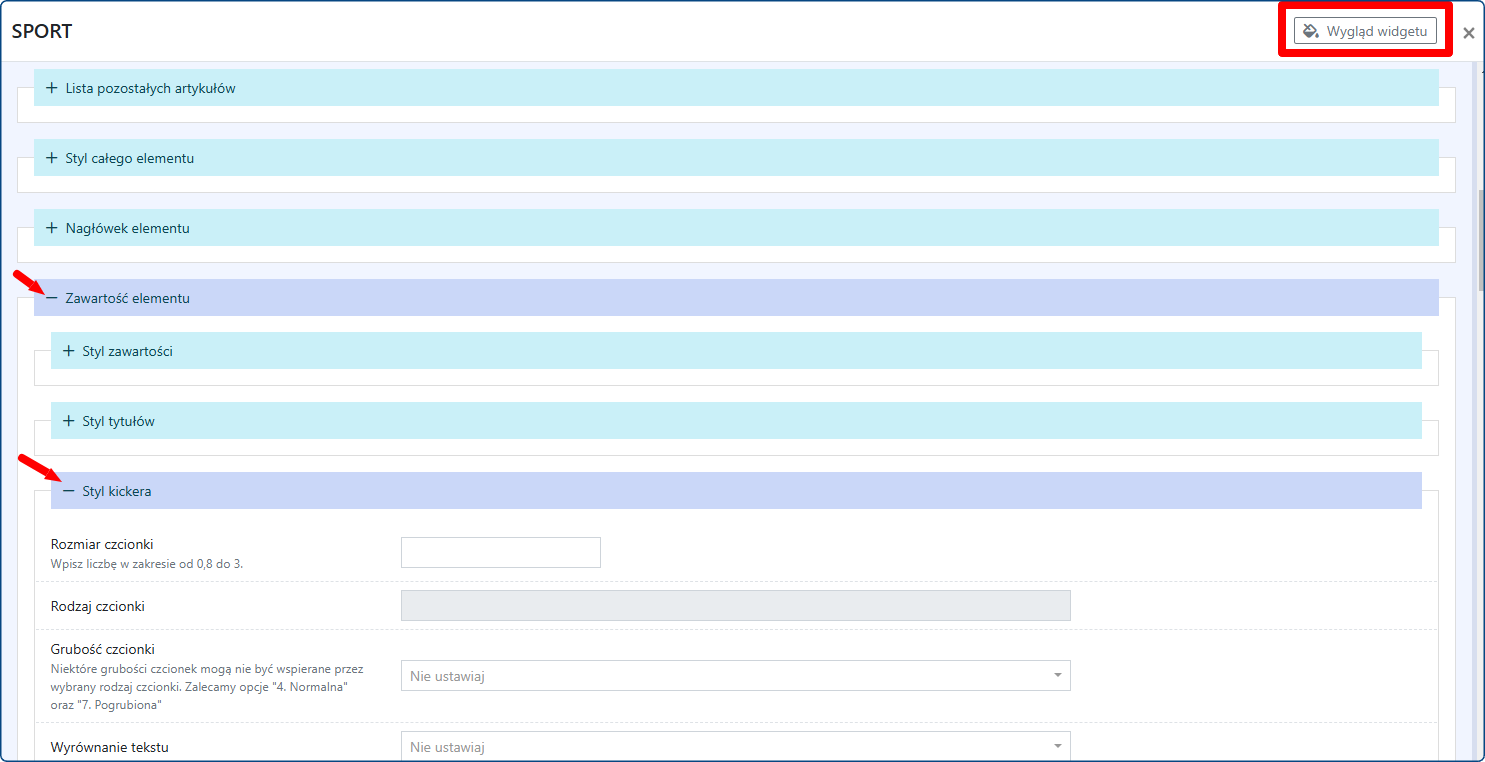Click plus icon beside Styl zawartości
Image resolution: width=1485 pixels, height=762 pixels.
[x=69, y=351]
